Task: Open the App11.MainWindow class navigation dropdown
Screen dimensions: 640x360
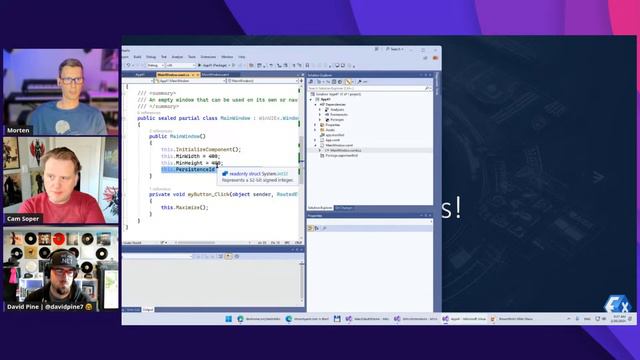Action: (x=190, y=81)
